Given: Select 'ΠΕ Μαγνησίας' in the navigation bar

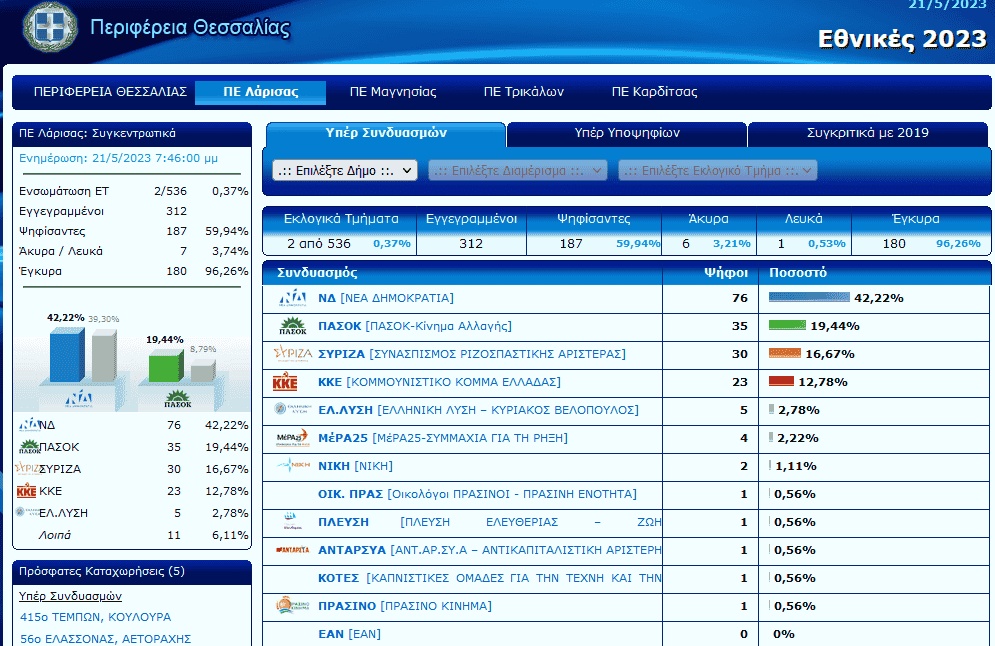Looking at the screenshot, I should click(x=393, y=92).
